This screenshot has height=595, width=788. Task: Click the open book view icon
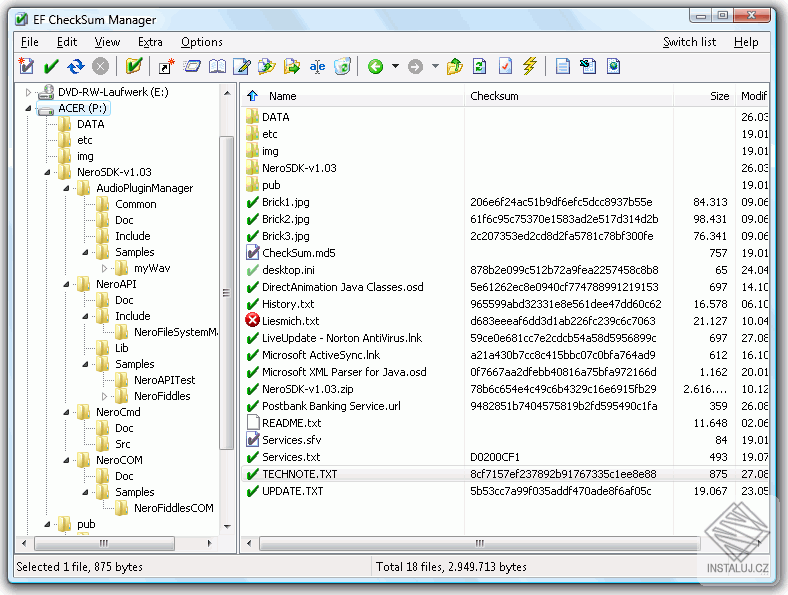click(x=218, y=66)
